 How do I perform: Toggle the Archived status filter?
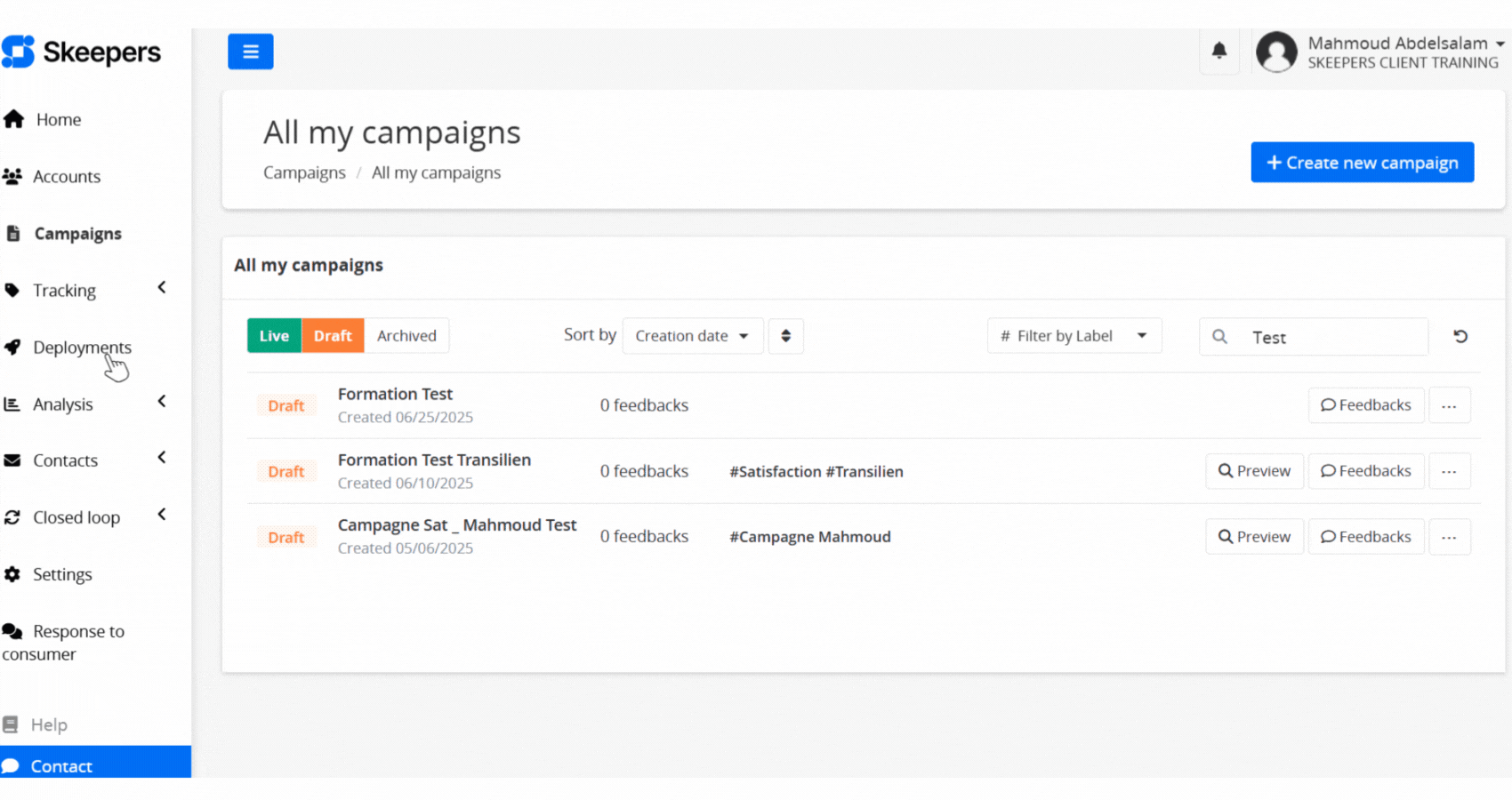(x=406, y=336)
